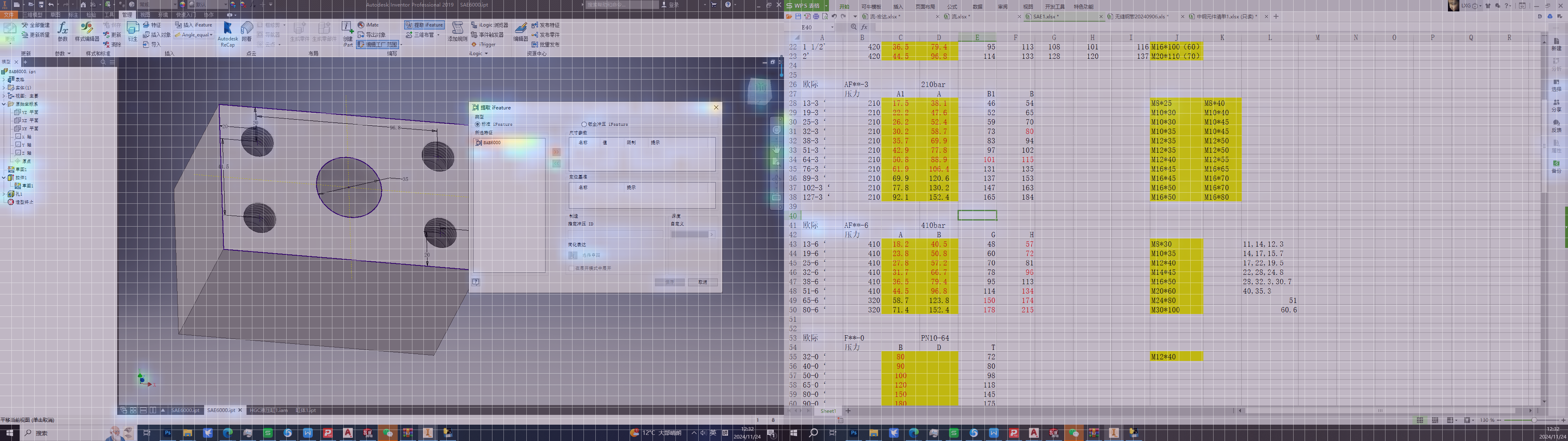Select the 标准 iFeature radio button
Image resolution: width=1568 pixels, height=441 pixels.
pos(477,124)
